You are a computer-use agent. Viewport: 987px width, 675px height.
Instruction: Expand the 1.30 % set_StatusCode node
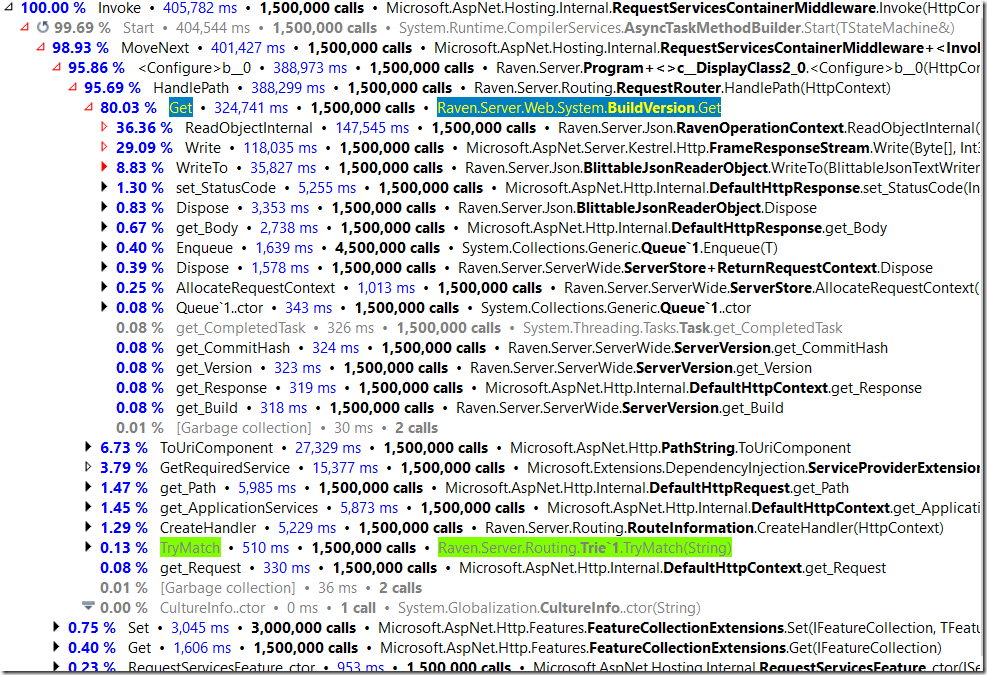104,188
